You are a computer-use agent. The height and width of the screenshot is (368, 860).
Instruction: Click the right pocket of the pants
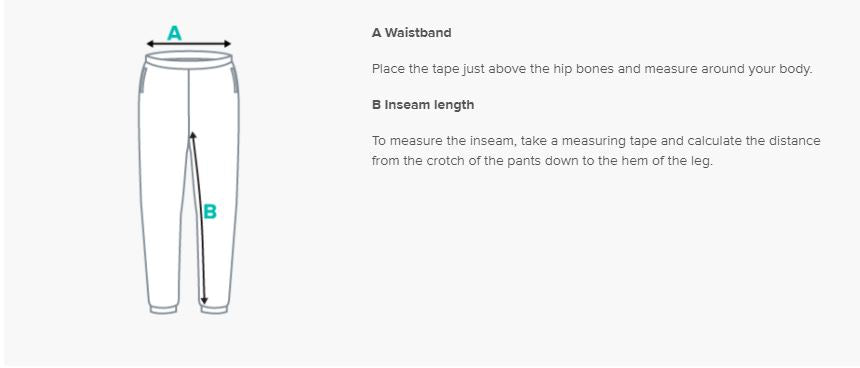(235, 80)
